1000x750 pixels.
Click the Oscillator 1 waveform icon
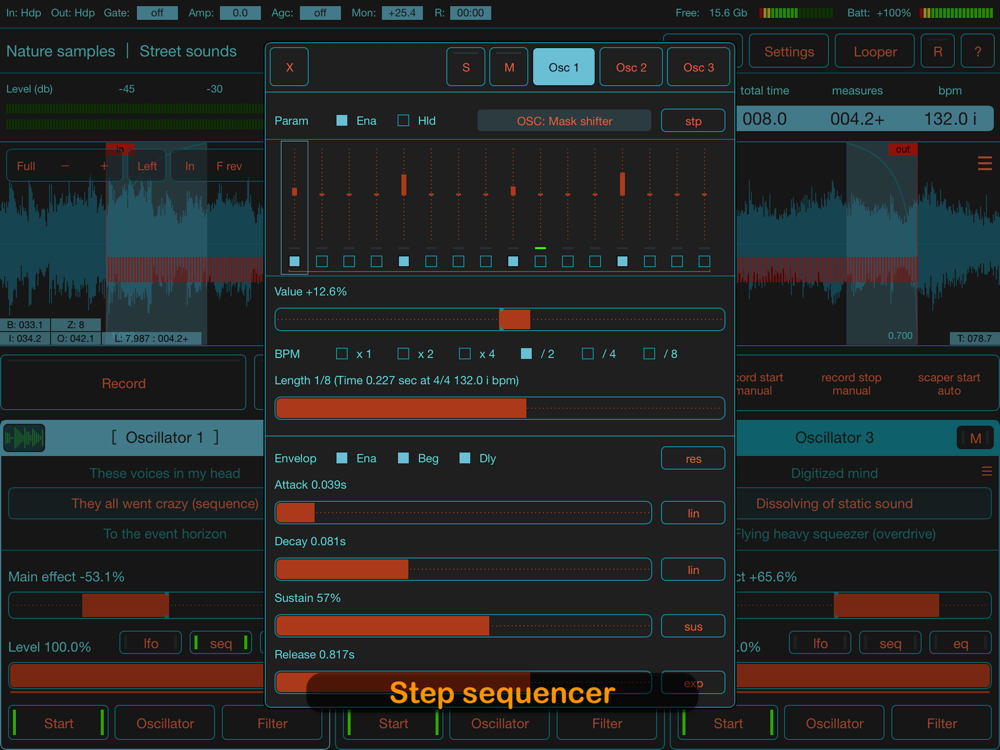tap(24, 437)
